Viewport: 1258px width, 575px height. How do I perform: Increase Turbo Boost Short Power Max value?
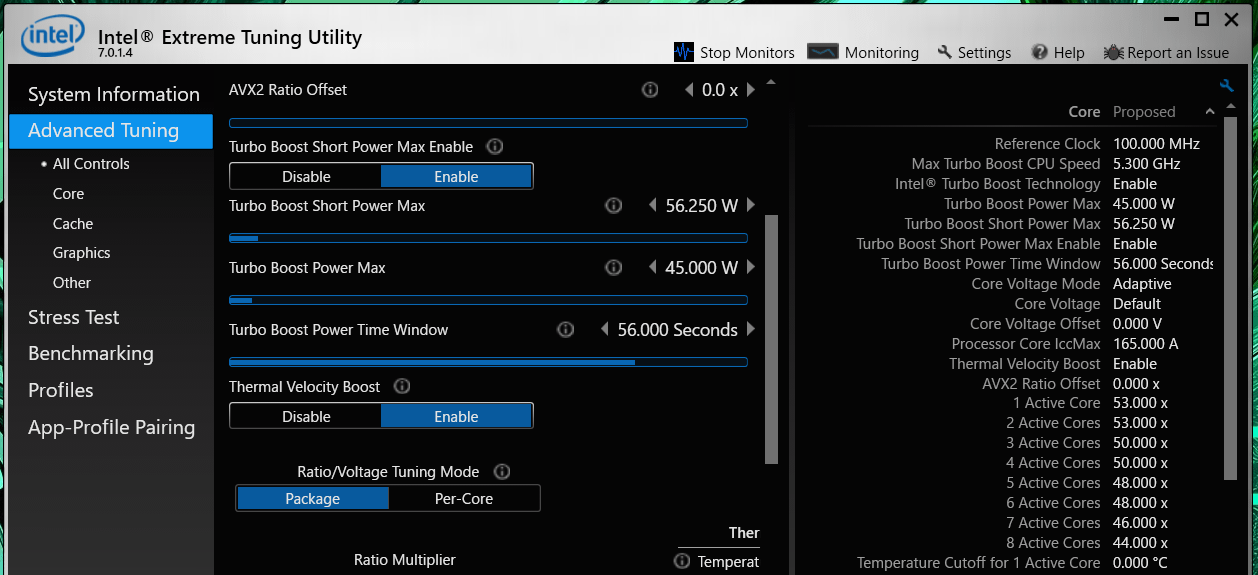[751, 206]
